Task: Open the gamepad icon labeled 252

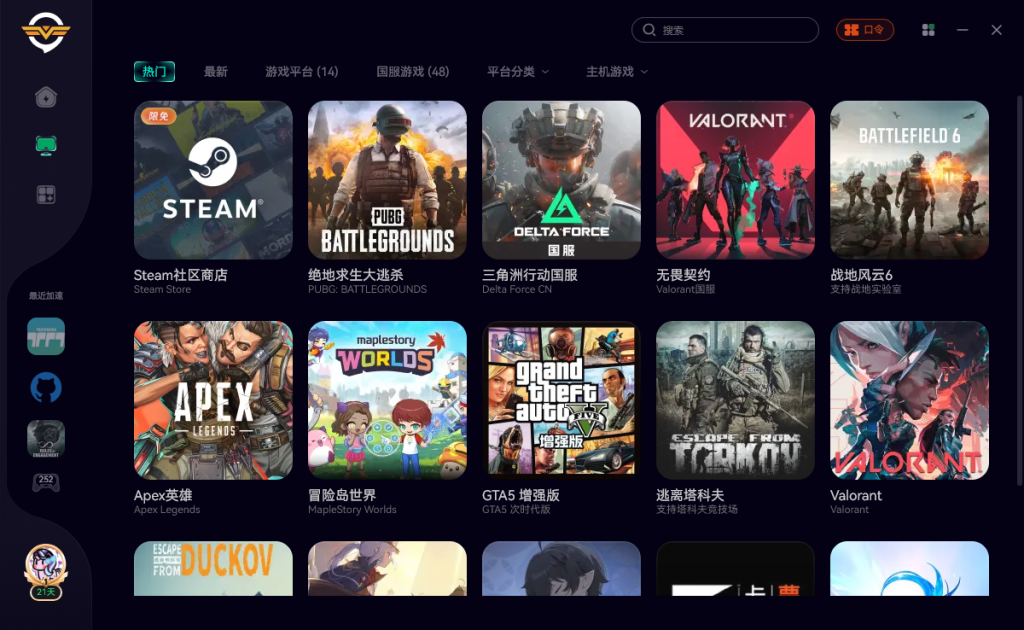Action: click(46, 482)
